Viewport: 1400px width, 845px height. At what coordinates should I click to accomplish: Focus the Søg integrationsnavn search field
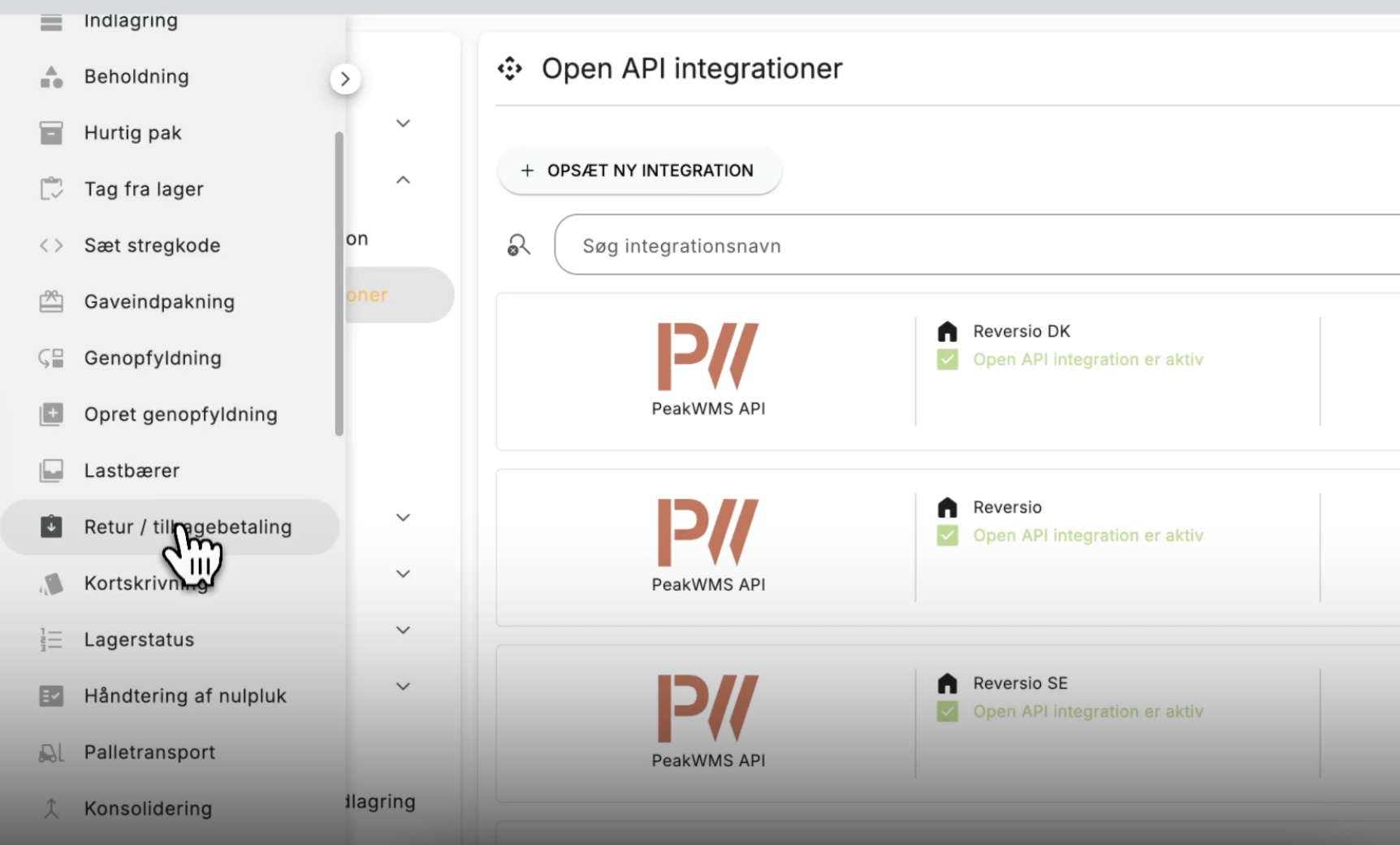click(977, 245)
